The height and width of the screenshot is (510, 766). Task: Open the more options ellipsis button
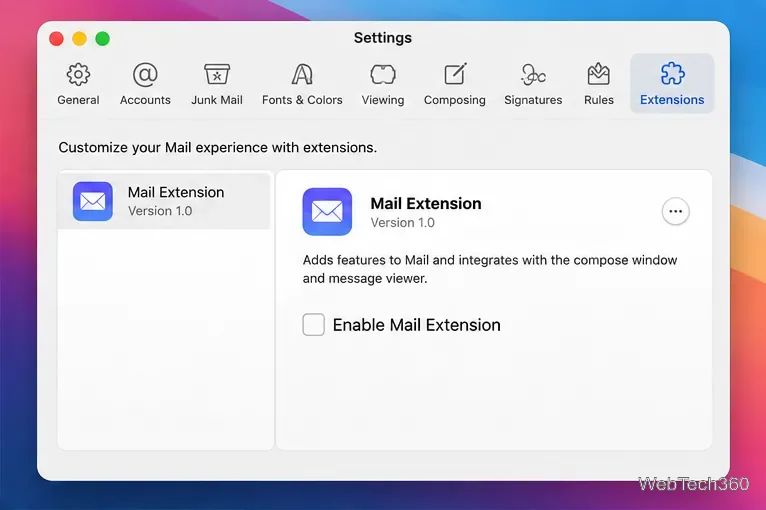pos(676,212)
